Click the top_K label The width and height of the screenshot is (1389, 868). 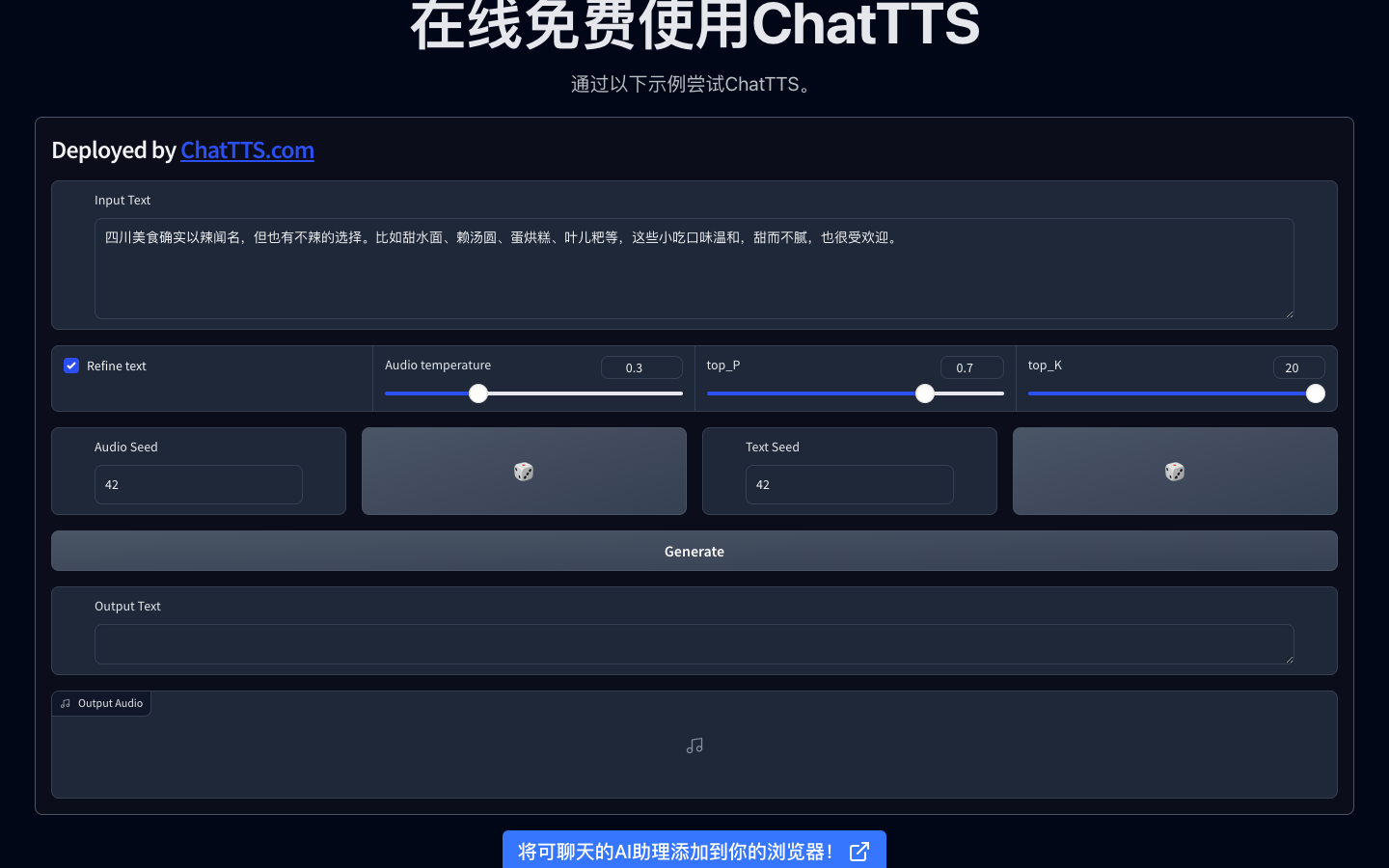[x=1045, y=365]
